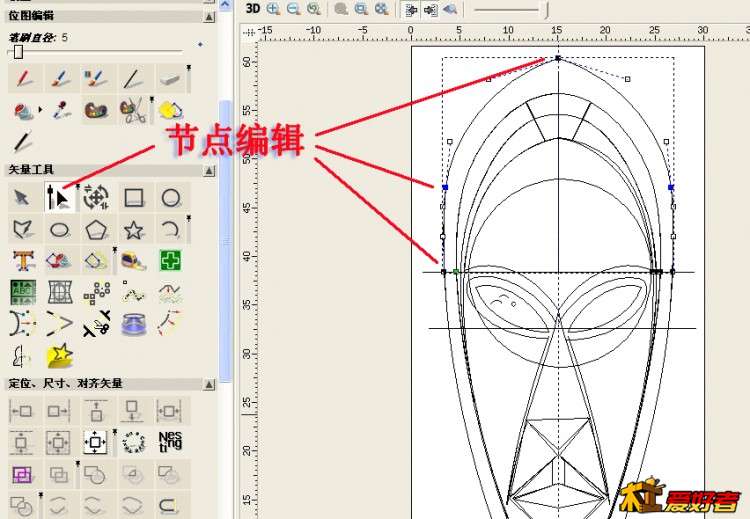This screenshot has height=519, width=750.
Task: Click the green cross icon
Action: coord(170,261)
